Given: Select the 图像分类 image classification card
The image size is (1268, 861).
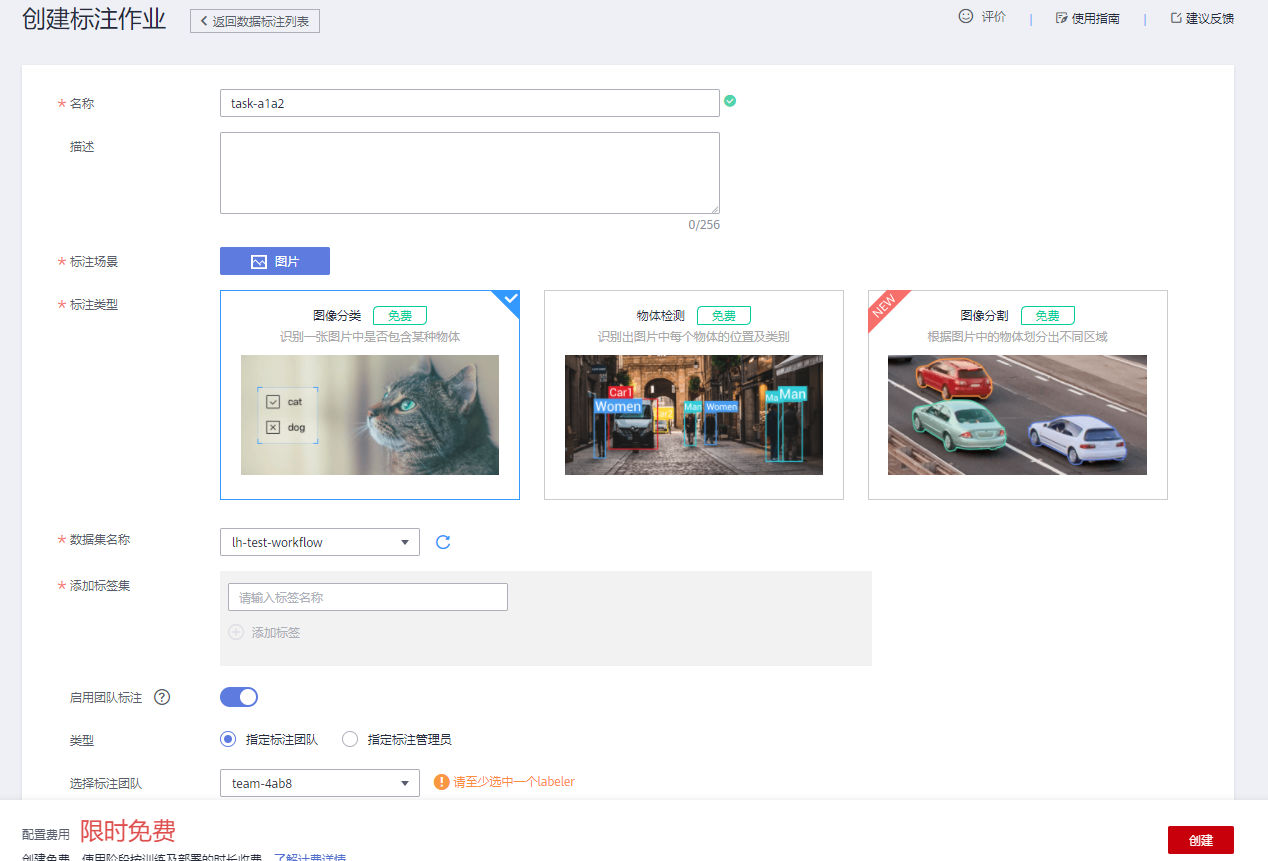Looking at the screenshot, I should click(x=370, y=395).
